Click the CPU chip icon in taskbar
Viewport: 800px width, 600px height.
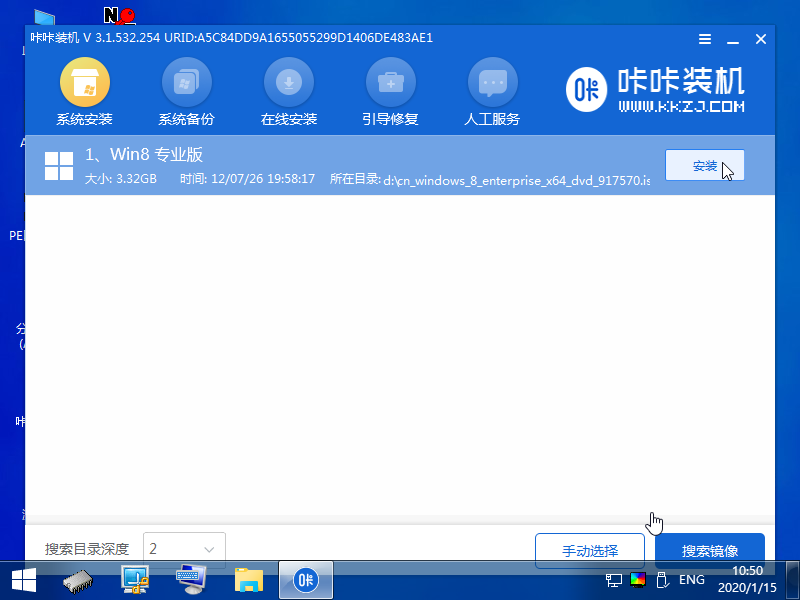tap(74, 580)
